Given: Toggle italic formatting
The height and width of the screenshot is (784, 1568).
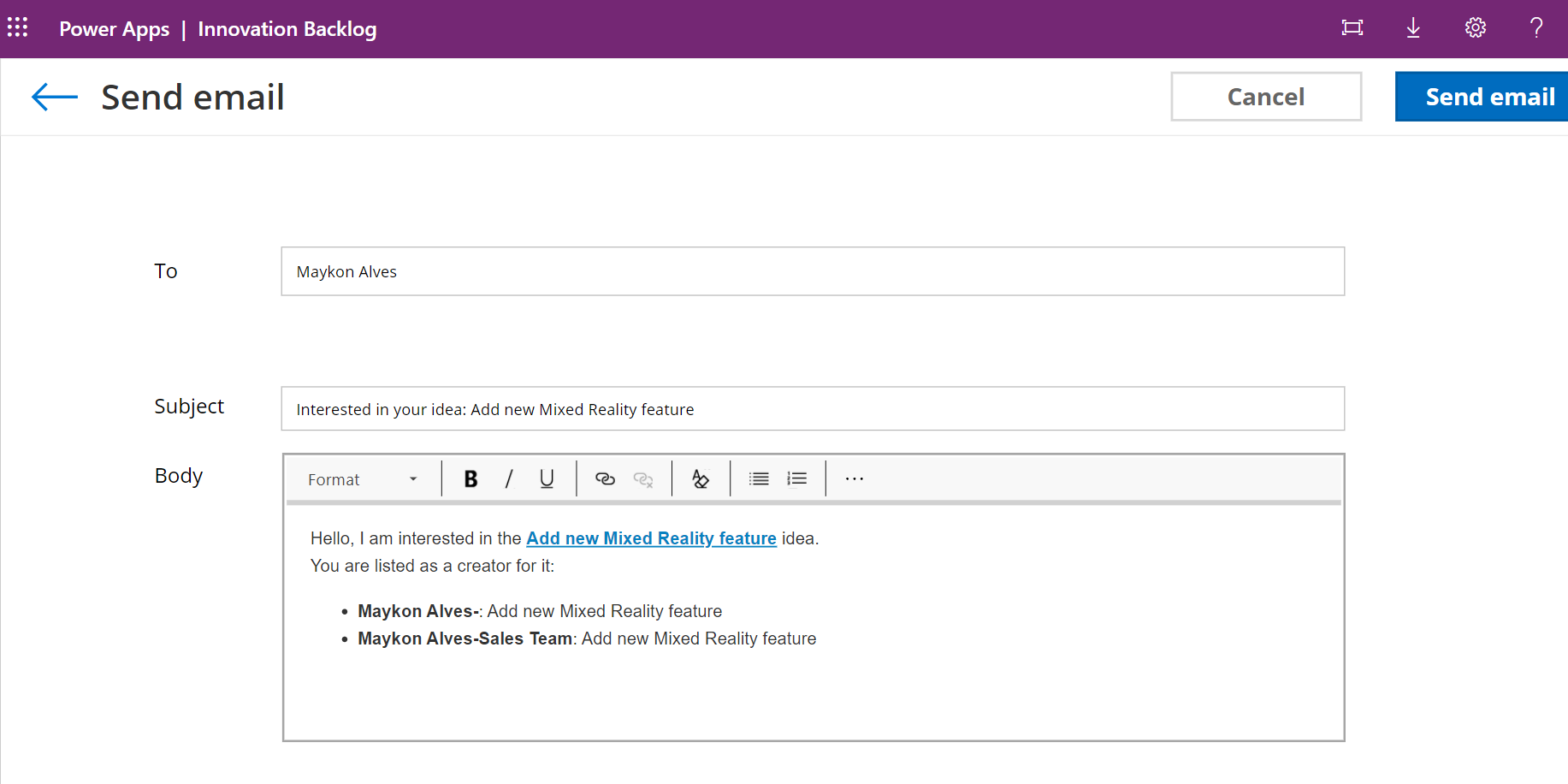Looking at the screenshot, I should click(509, 478).
